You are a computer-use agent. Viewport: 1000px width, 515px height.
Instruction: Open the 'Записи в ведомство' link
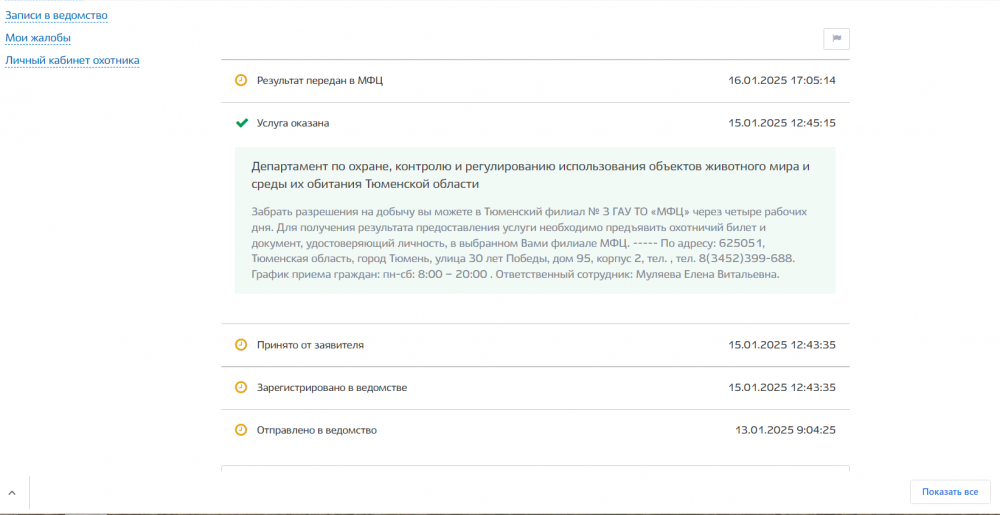pos(56,16)
